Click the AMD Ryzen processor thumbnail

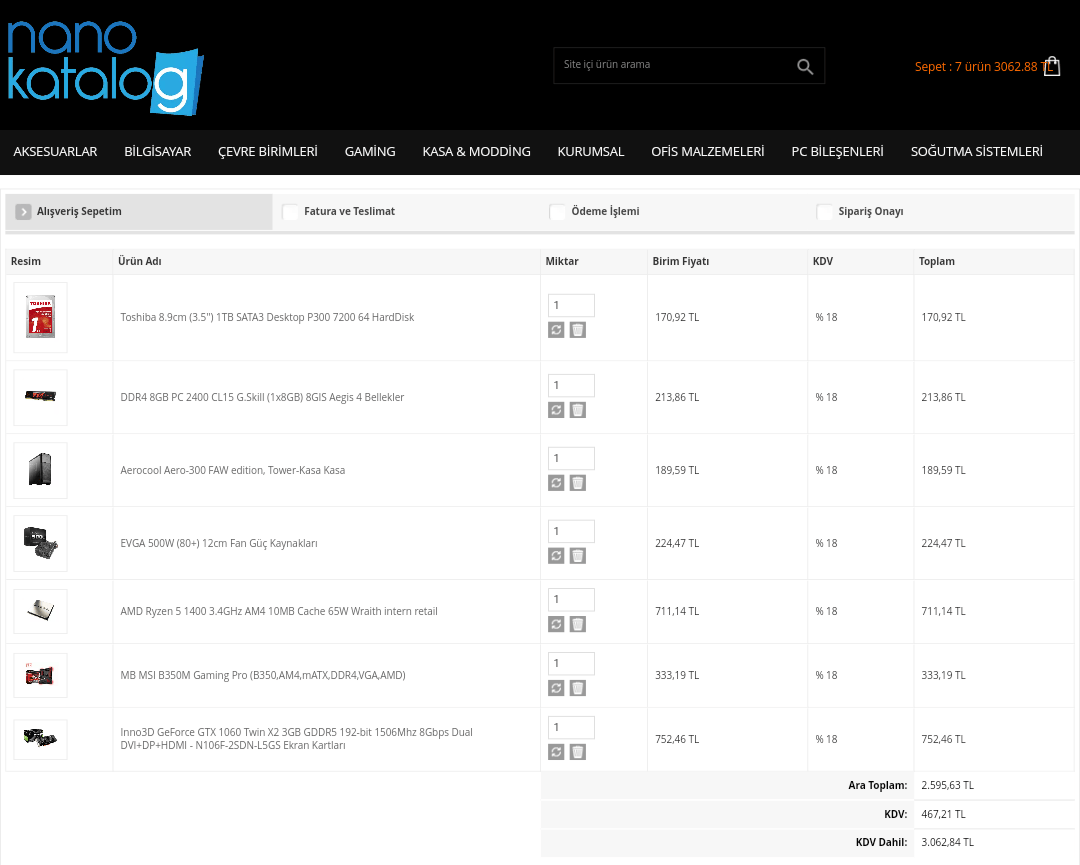click(x=41, y=612)
